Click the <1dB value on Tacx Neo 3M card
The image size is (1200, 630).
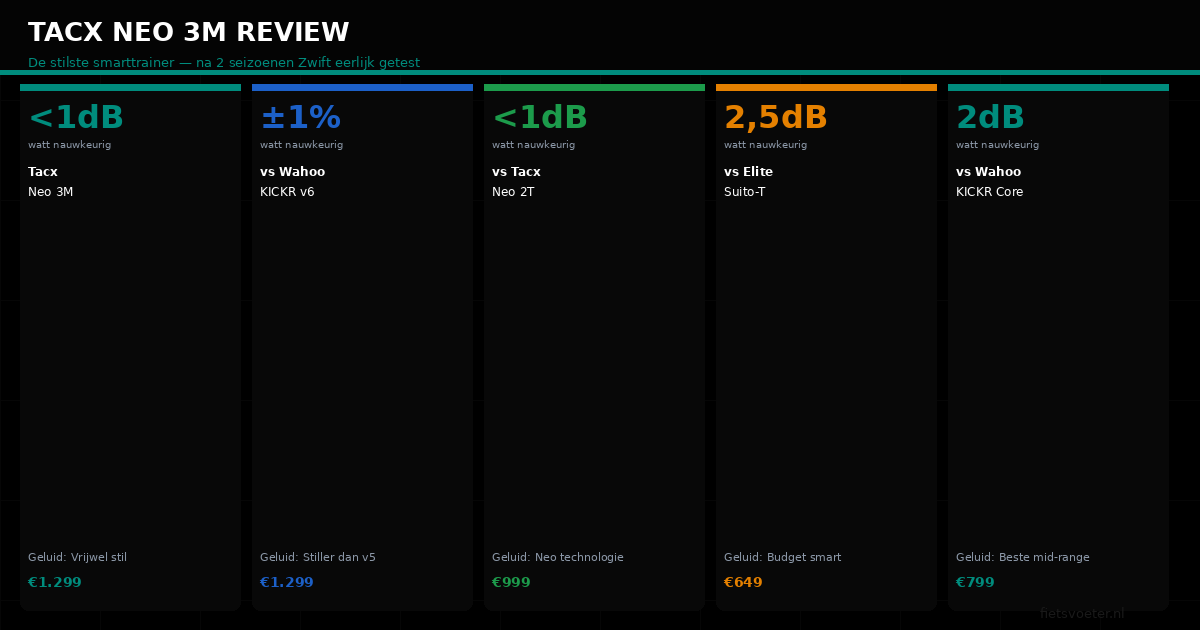point(76,118)
